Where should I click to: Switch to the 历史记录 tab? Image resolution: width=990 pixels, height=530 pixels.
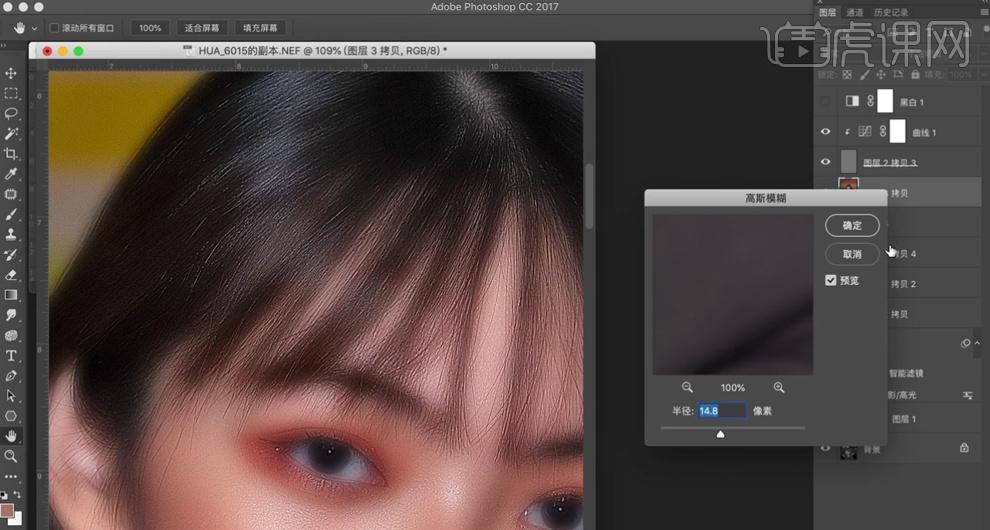click(x=891, y=12)
